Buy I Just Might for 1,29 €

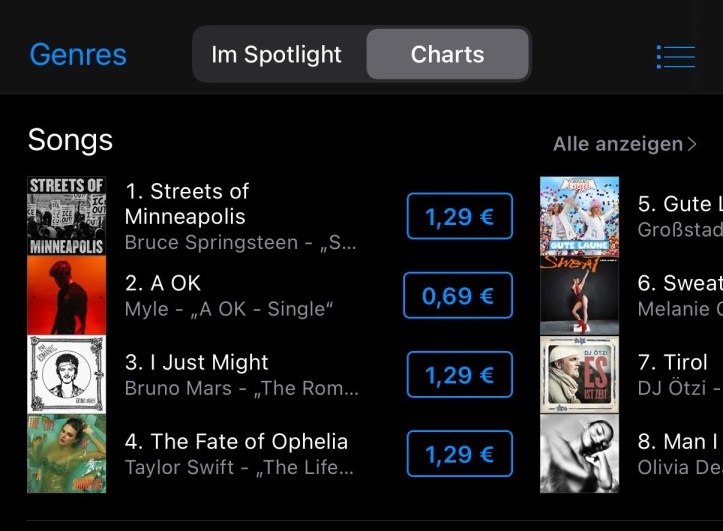459,375
